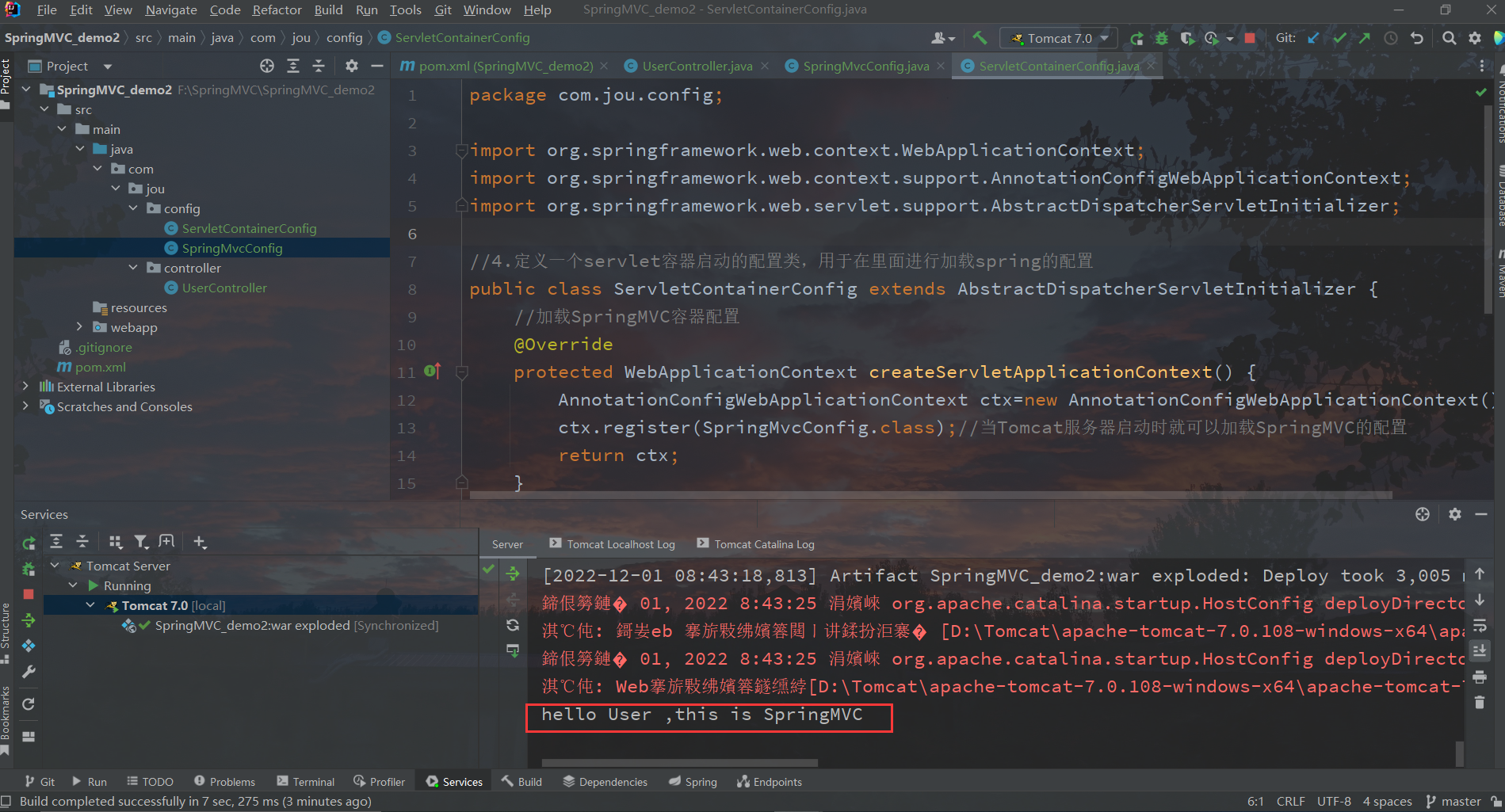Image resolution: width=1505 pixels, height=812 pixels.
Task: Click the blue Git Update Project arrow
Action: pyautogui.click(x=1313, y=38)
